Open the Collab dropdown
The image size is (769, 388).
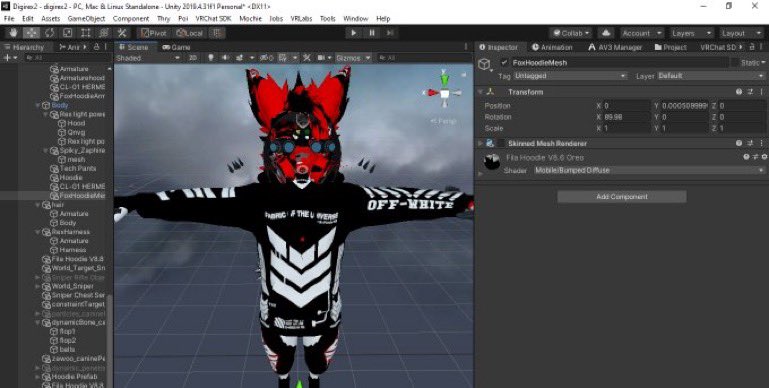(x=571, y=33)
